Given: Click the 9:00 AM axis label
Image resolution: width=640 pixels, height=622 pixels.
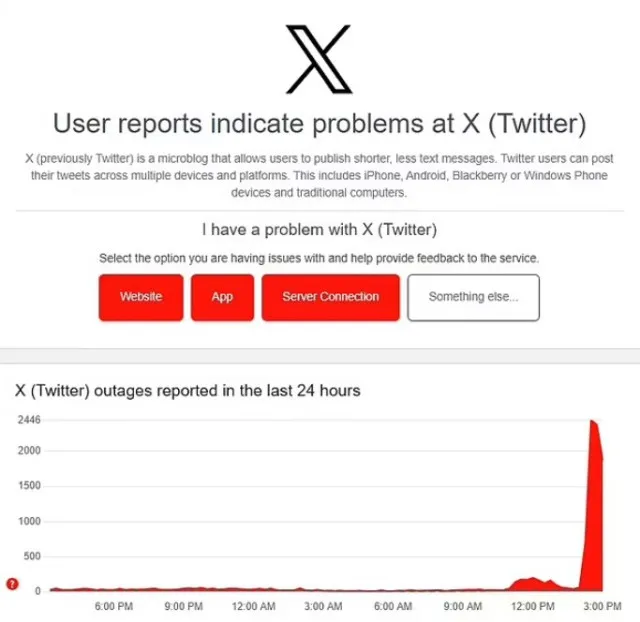Looking at the screenshot, I should [x=463, y=606].
